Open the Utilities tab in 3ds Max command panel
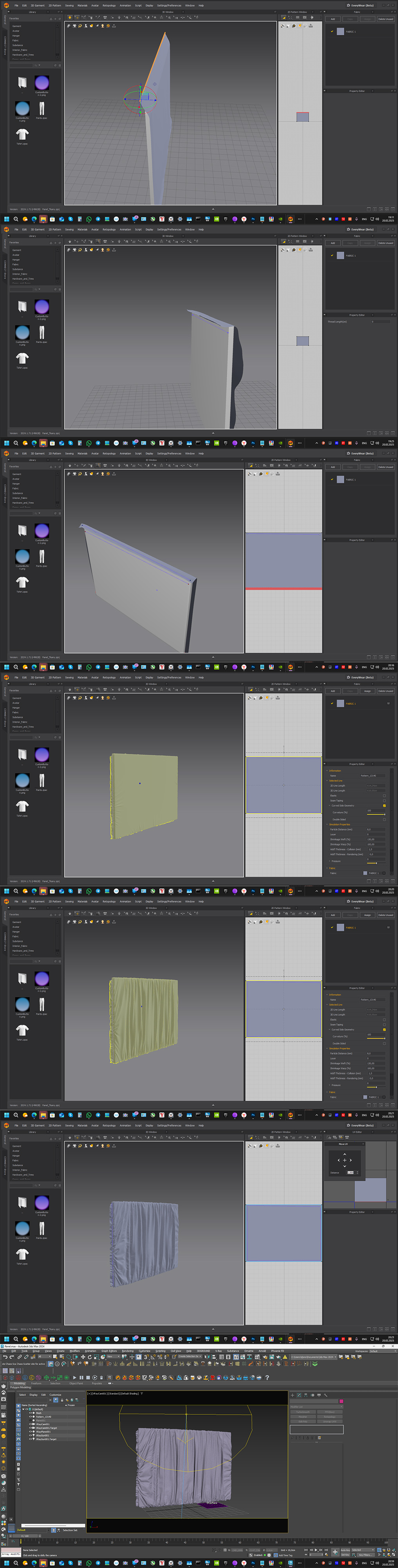This screenshot has width=398, height=1568. [x=326, y=1395]
